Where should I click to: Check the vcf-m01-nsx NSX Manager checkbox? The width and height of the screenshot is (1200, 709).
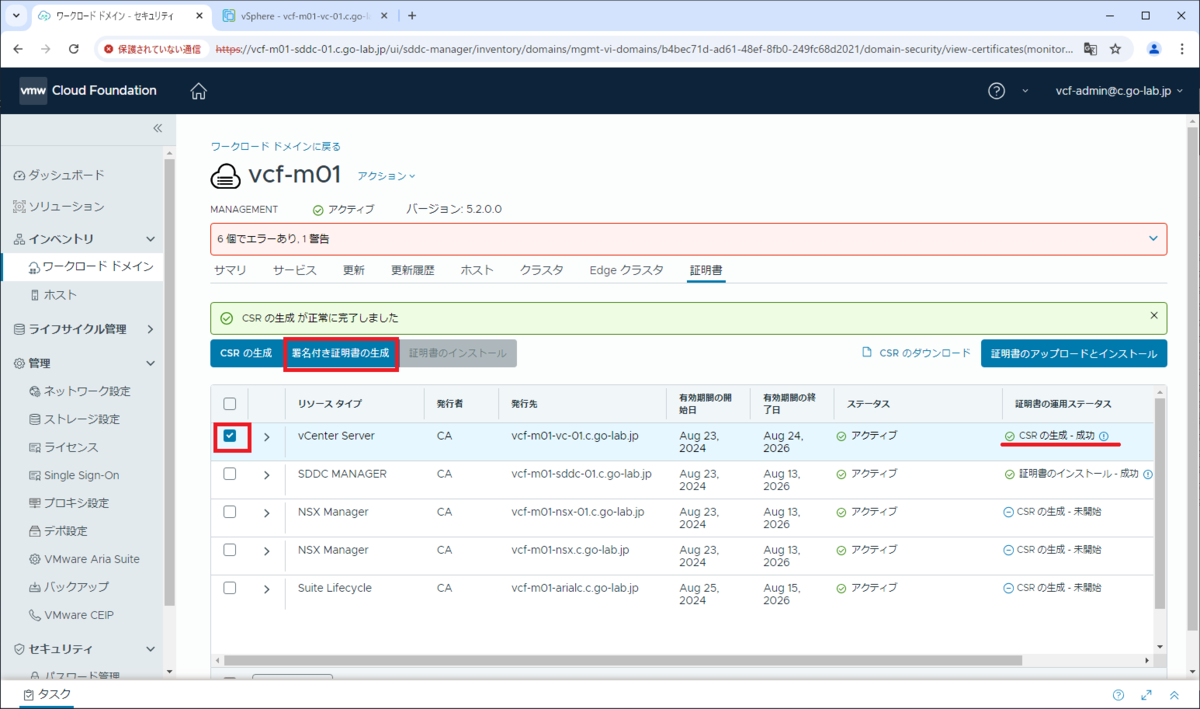tap(230, 550)
